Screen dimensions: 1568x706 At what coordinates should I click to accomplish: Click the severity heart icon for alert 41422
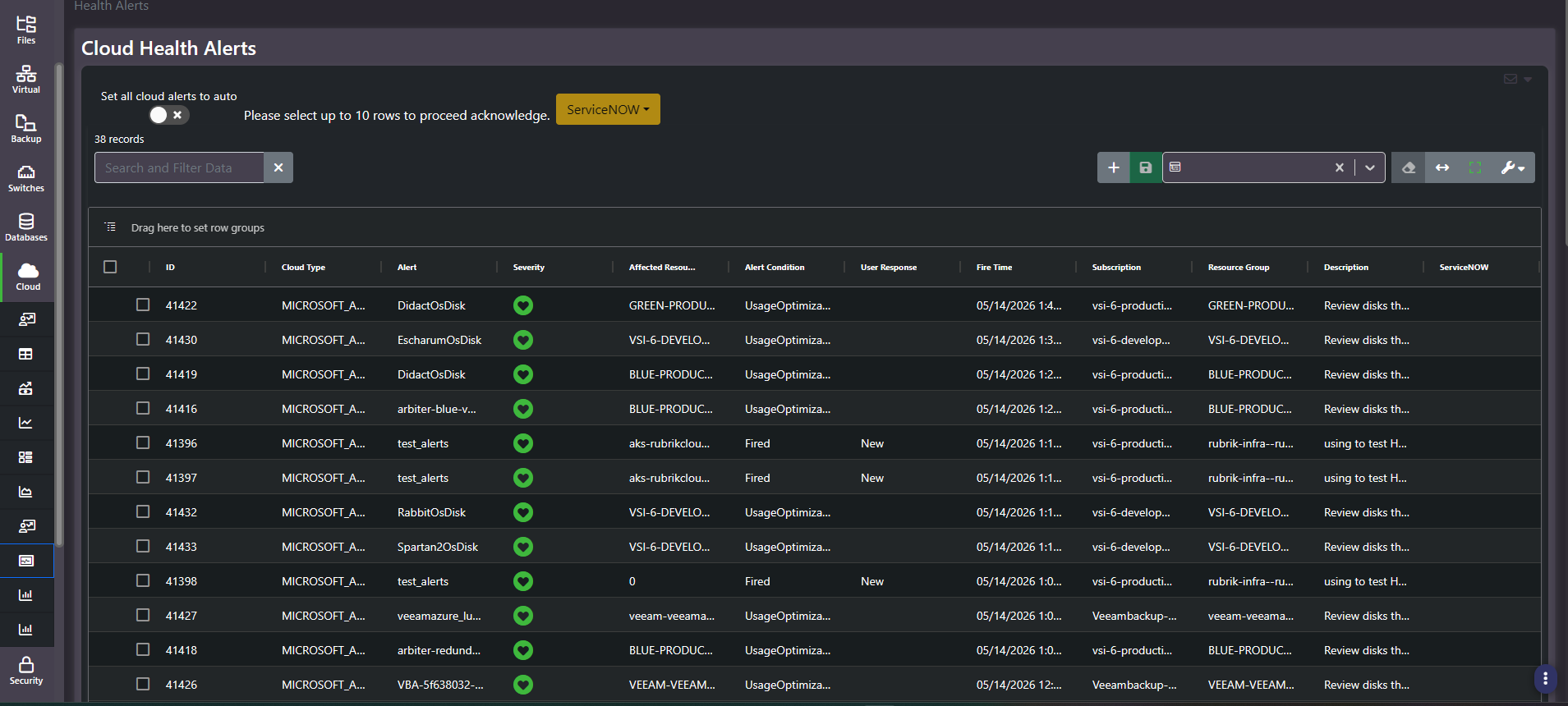(x=523, y=305)
